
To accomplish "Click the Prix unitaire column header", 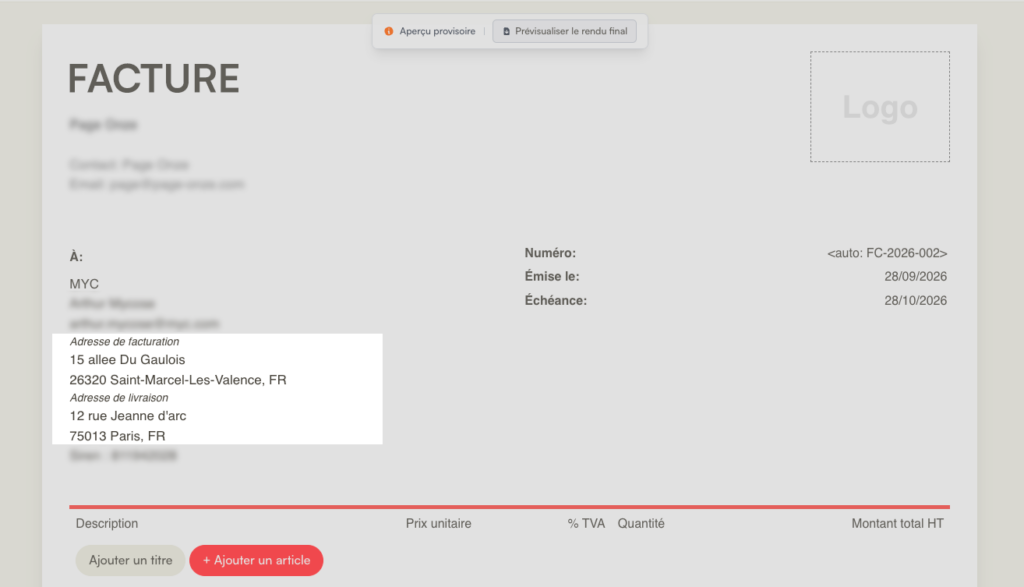I will click(x=438, y=524).
